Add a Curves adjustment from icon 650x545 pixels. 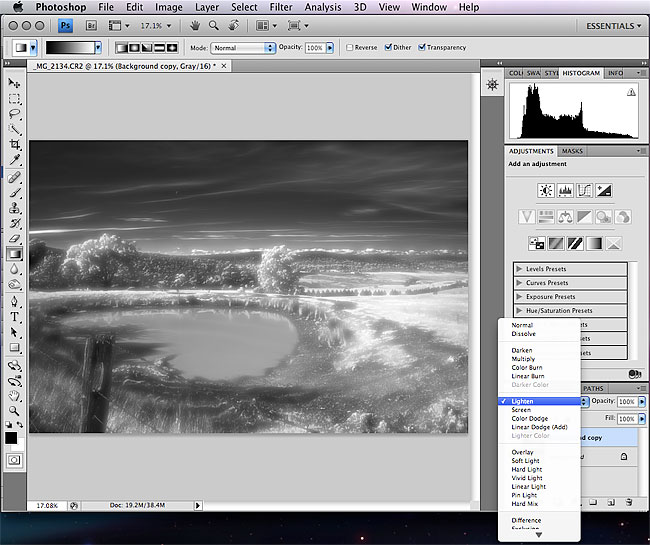[x=585, y=190]
